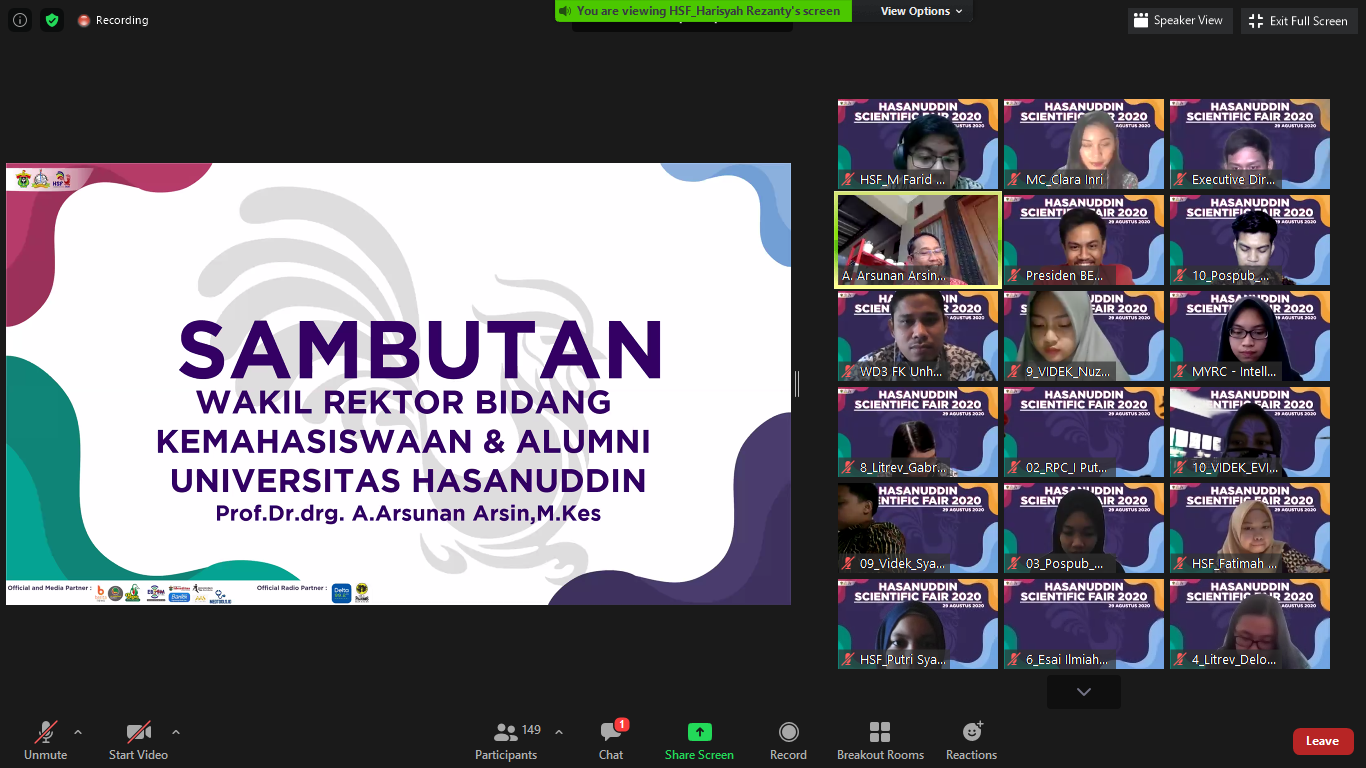Open the Reactions menu
The height and width of the screenshot is (768, 1366).
point(971,741)
